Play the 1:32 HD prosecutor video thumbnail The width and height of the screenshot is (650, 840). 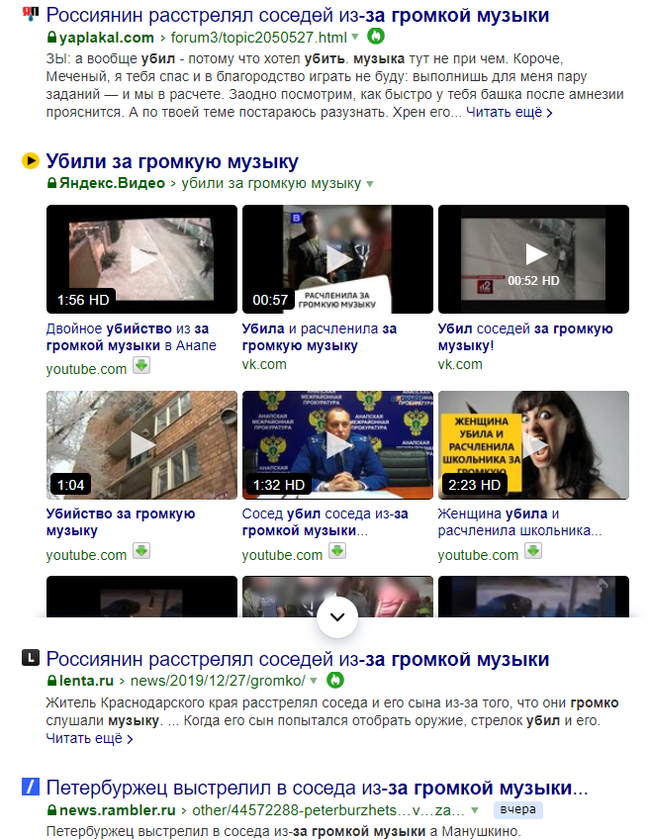338,445
